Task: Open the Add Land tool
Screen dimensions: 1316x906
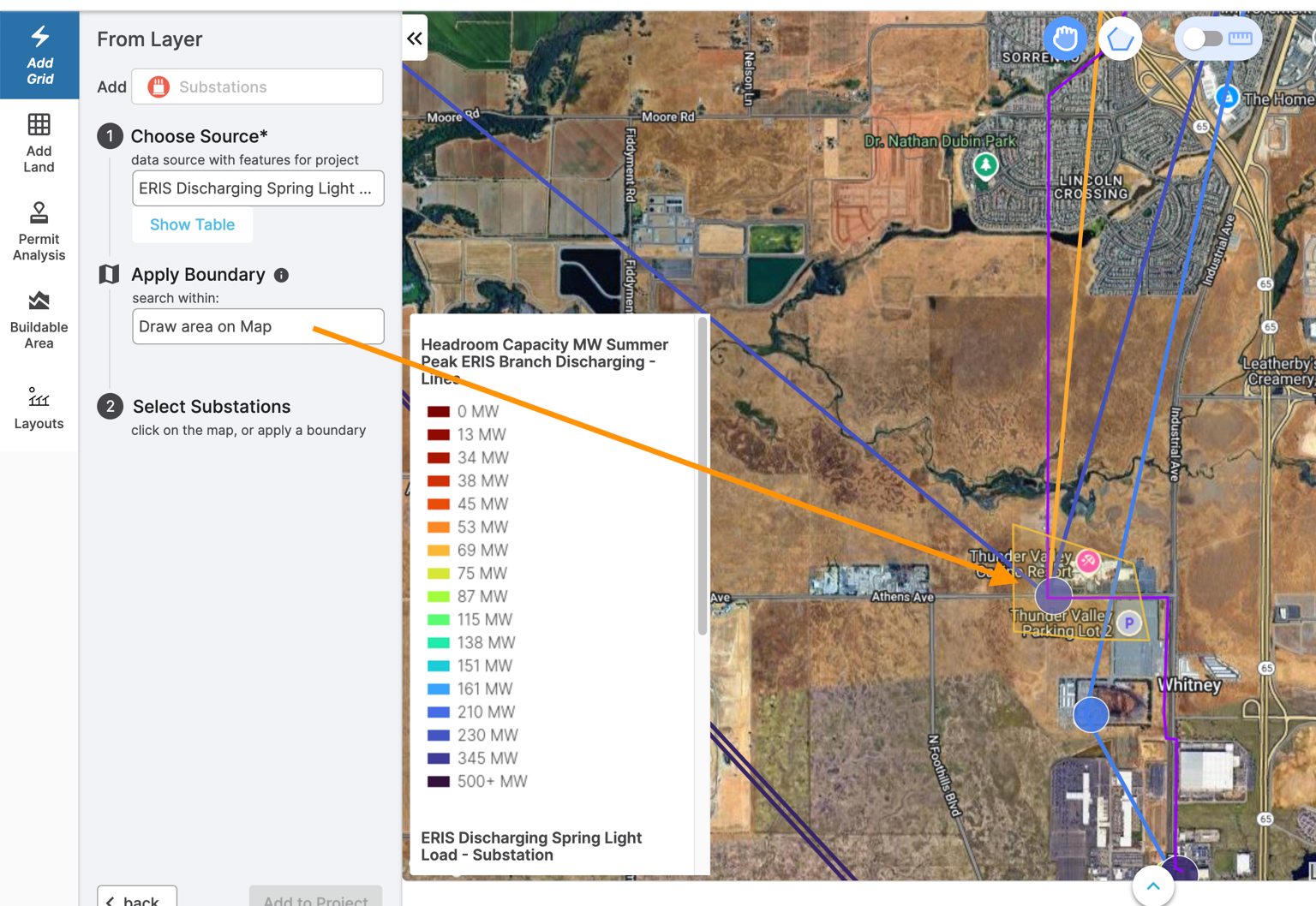Action: 39,143
